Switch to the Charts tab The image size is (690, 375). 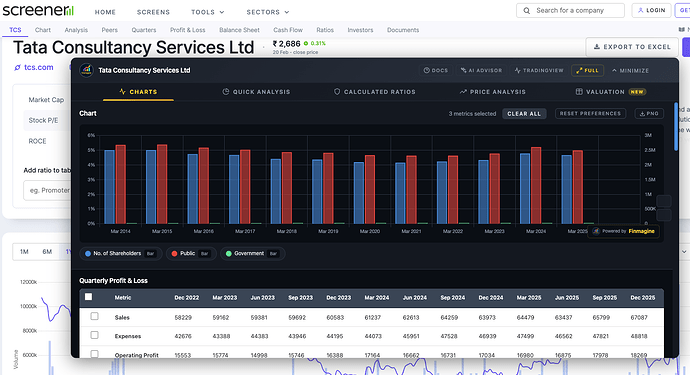click(138, 92)
